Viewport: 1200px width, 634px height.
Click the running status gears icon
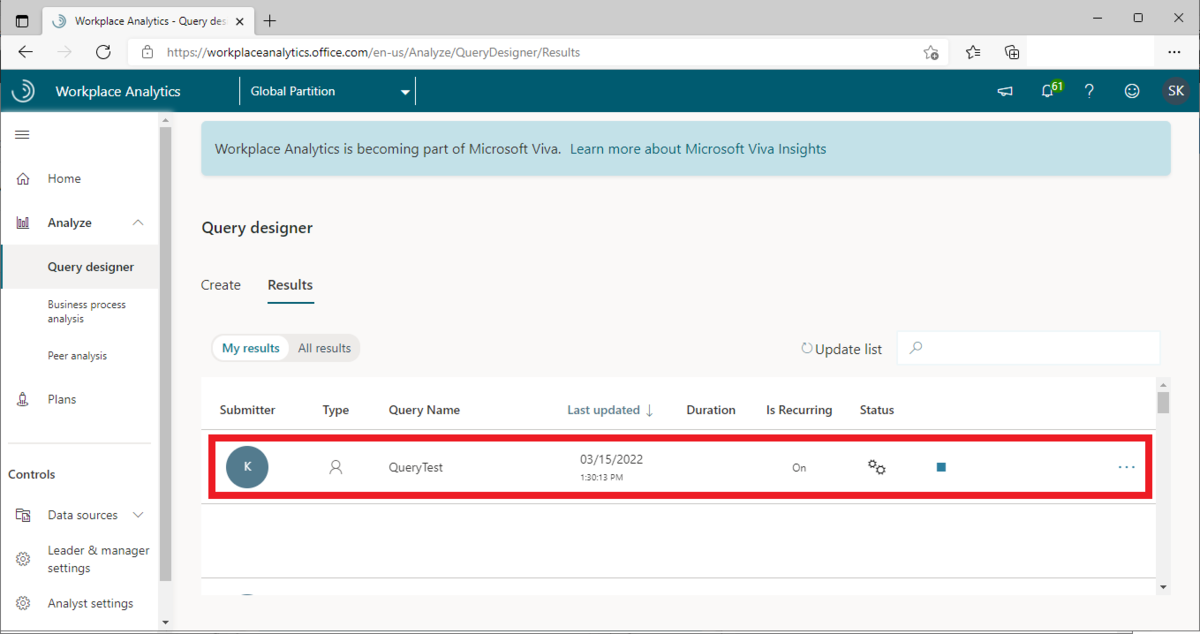[877, 467]
